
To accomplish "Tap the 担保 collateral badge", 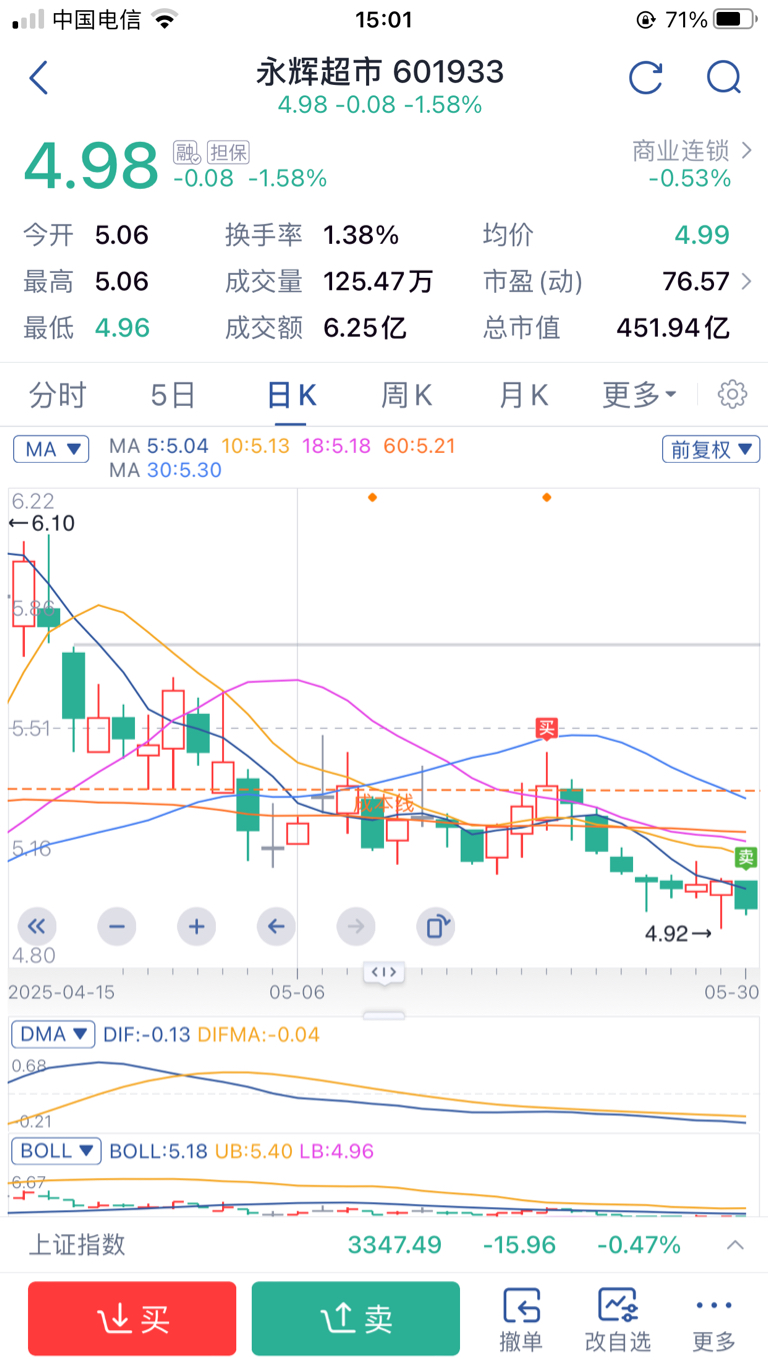I will [228, 152].
